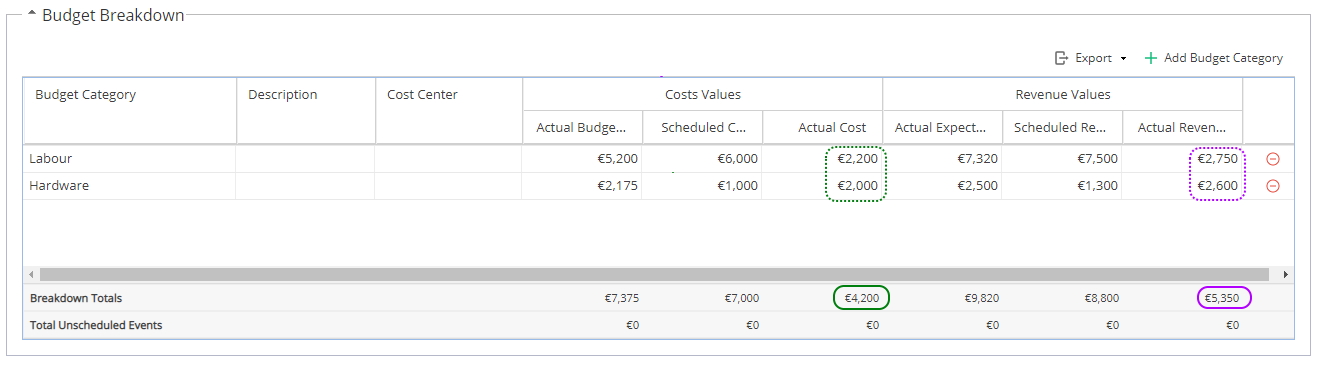Collapse the Budget Breakdown section
The image size is (1321, 370).
(32, 15)
